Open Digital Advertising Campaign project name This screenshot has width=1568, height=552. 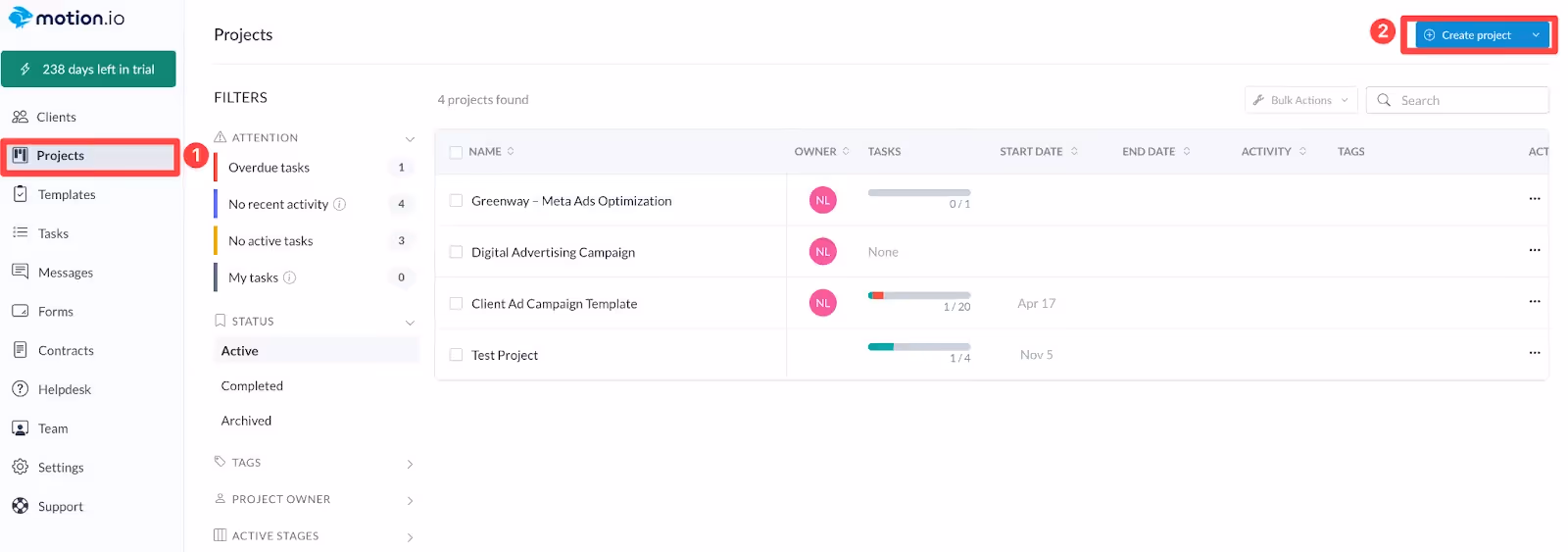tap(553, 252)
